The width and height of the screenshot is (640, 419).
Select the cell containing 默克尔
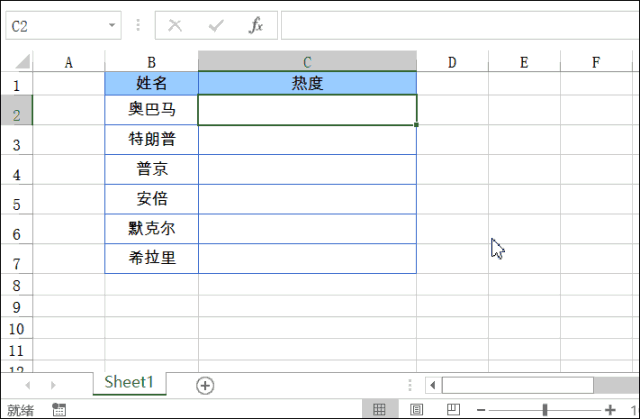coord(151,229)
